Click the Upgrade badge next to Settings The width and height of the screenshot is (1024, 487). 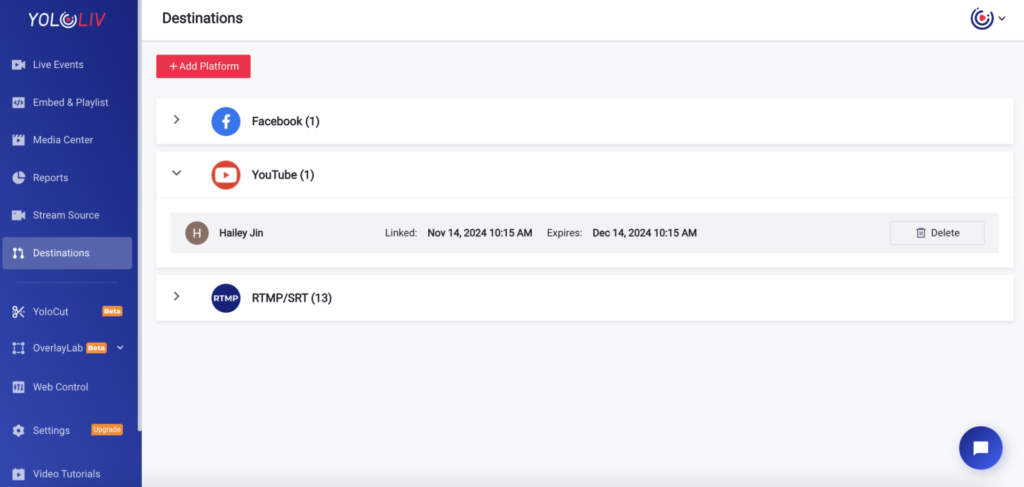106,430
